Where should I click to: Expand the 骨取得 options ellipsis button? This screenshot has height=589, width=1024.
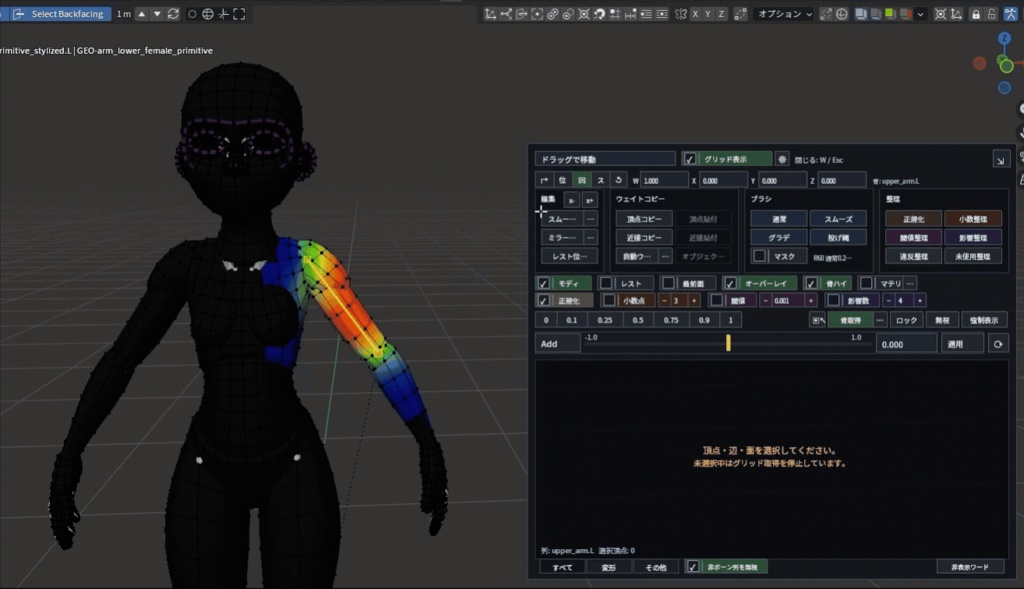point(880,320)
